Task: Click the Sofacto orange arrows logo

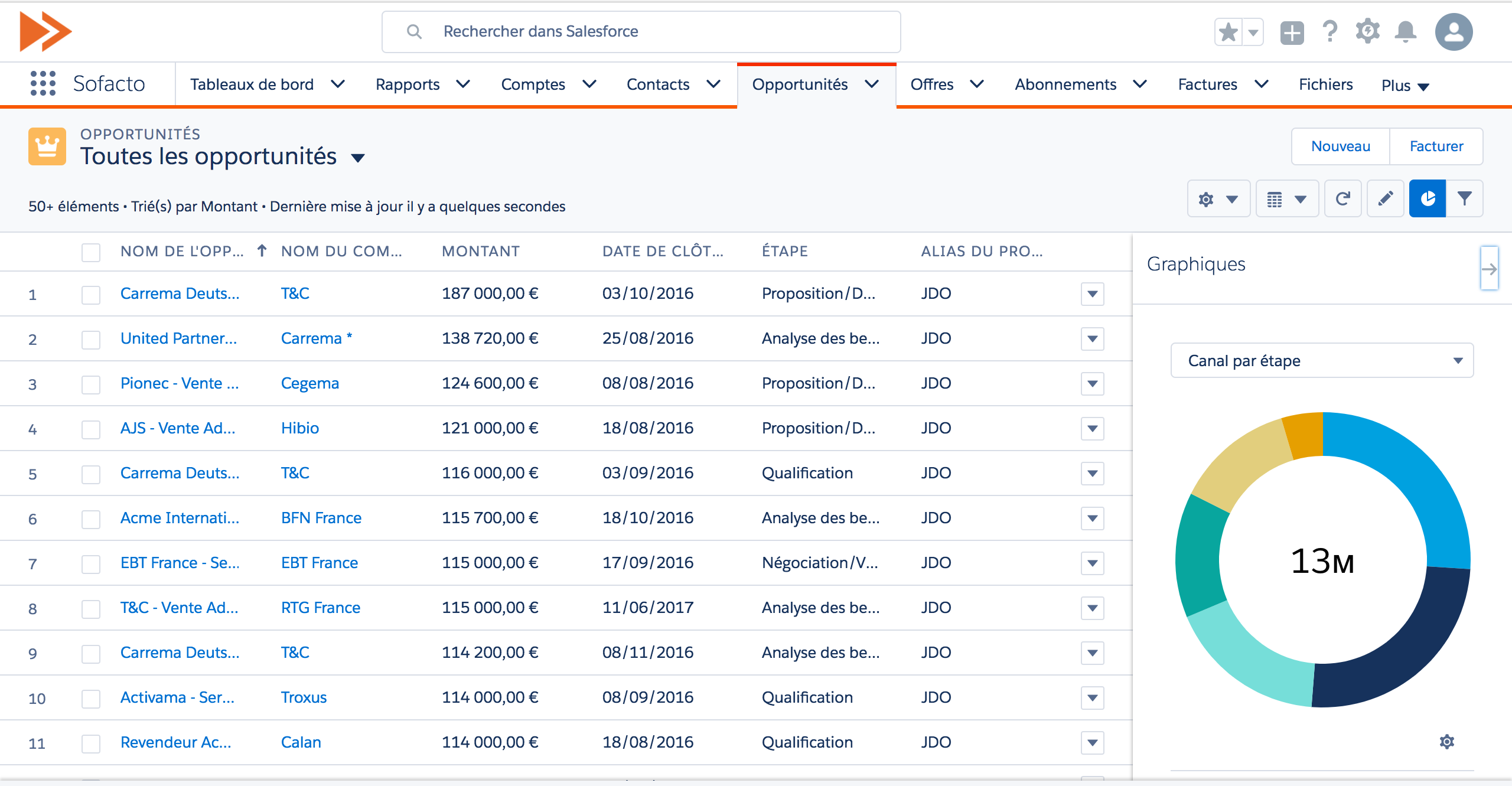Action: 45,31
